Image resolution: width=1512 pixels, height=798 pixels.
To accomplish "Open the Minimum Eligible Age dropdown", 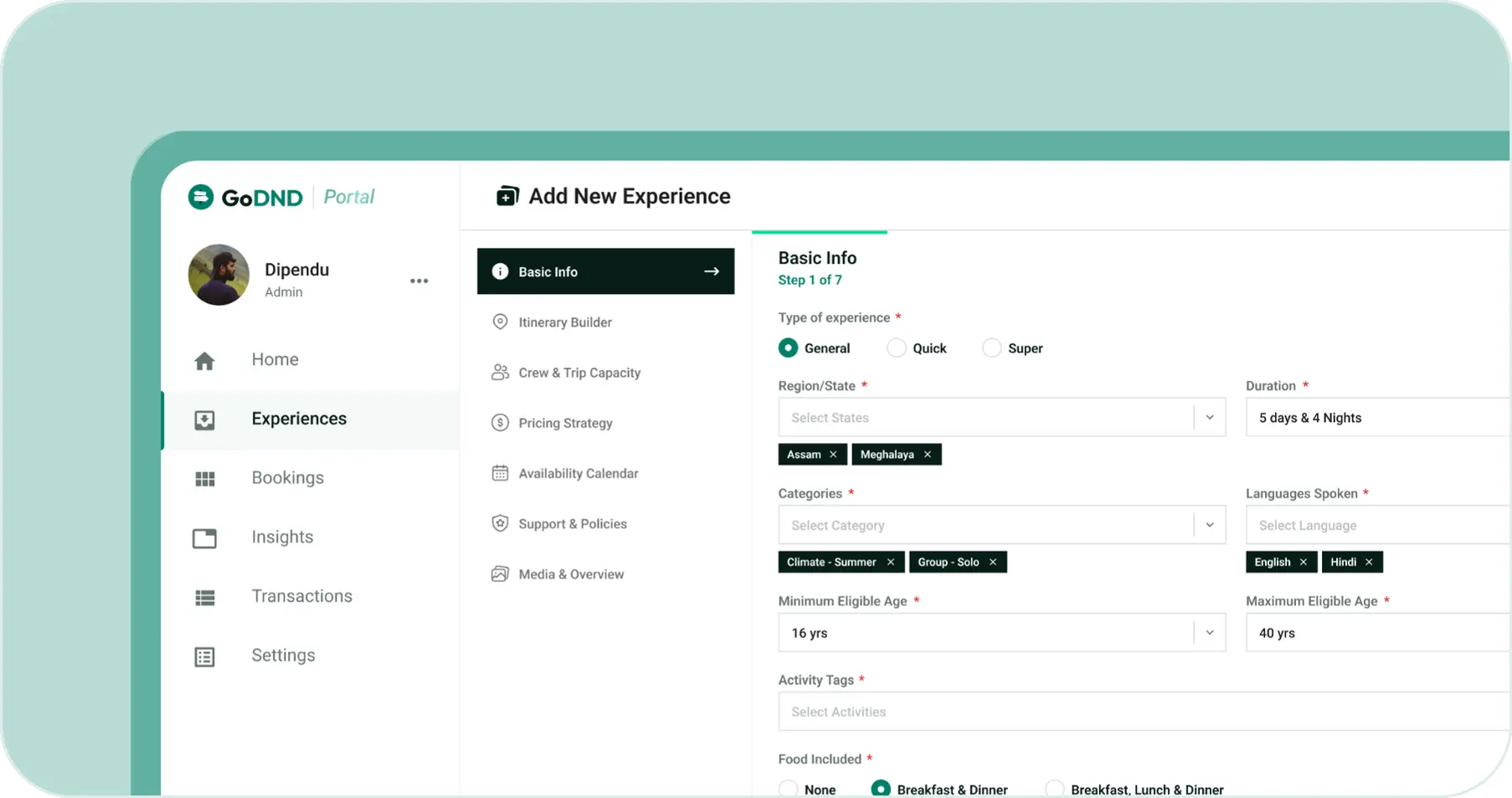I will click(x=1209, y=633).
